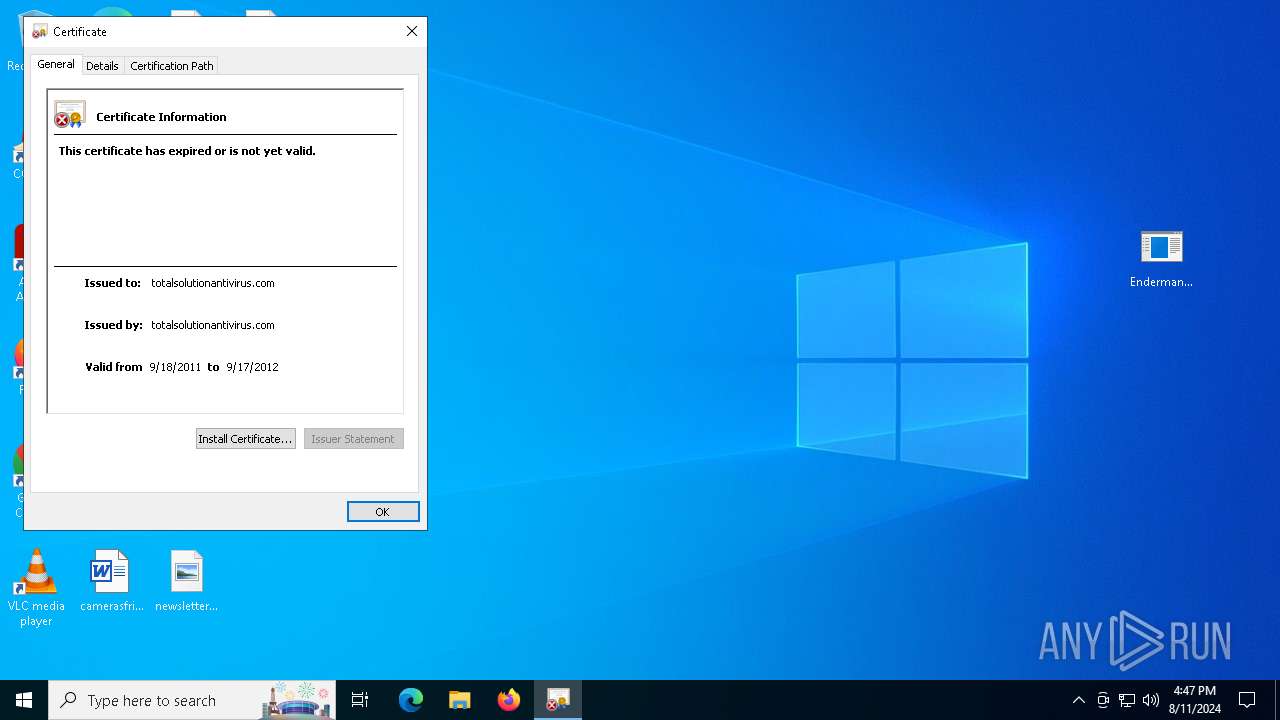Open the Windows Start menu
Viewport: 1280px width, 720px height.
(24, 700)
